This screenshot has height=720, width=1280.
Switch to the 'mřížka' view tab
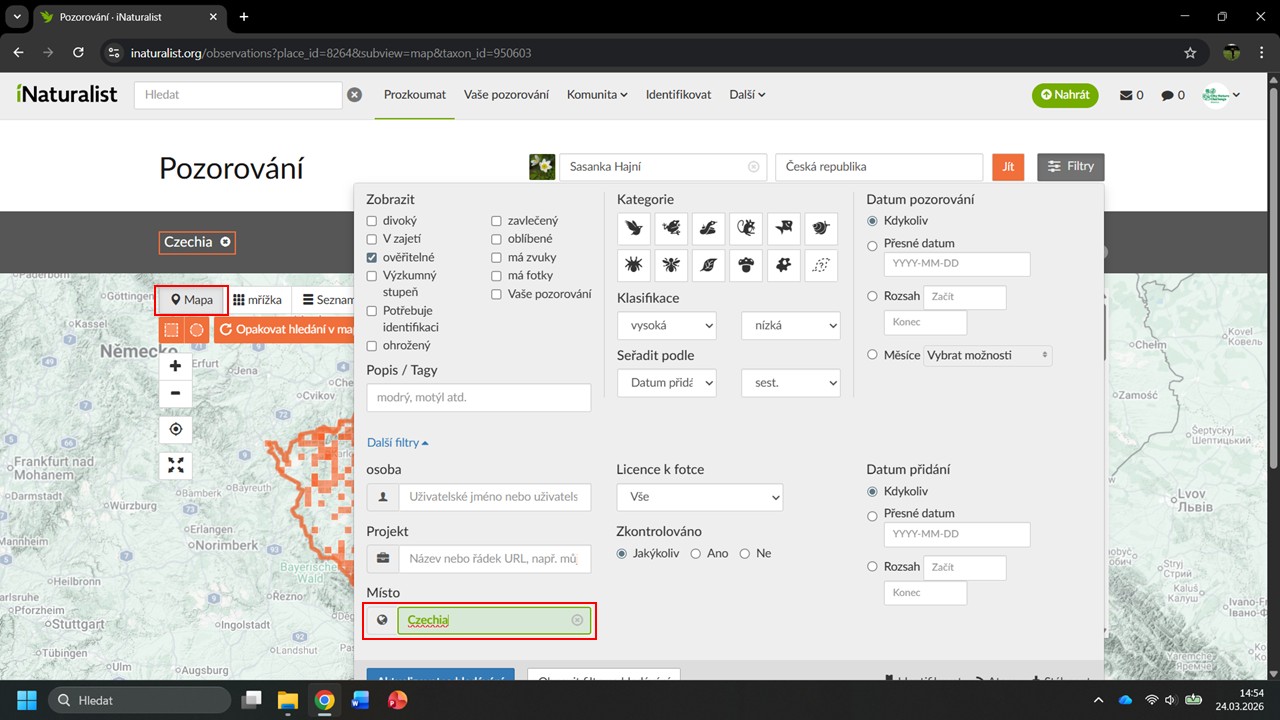coord(257,300)
